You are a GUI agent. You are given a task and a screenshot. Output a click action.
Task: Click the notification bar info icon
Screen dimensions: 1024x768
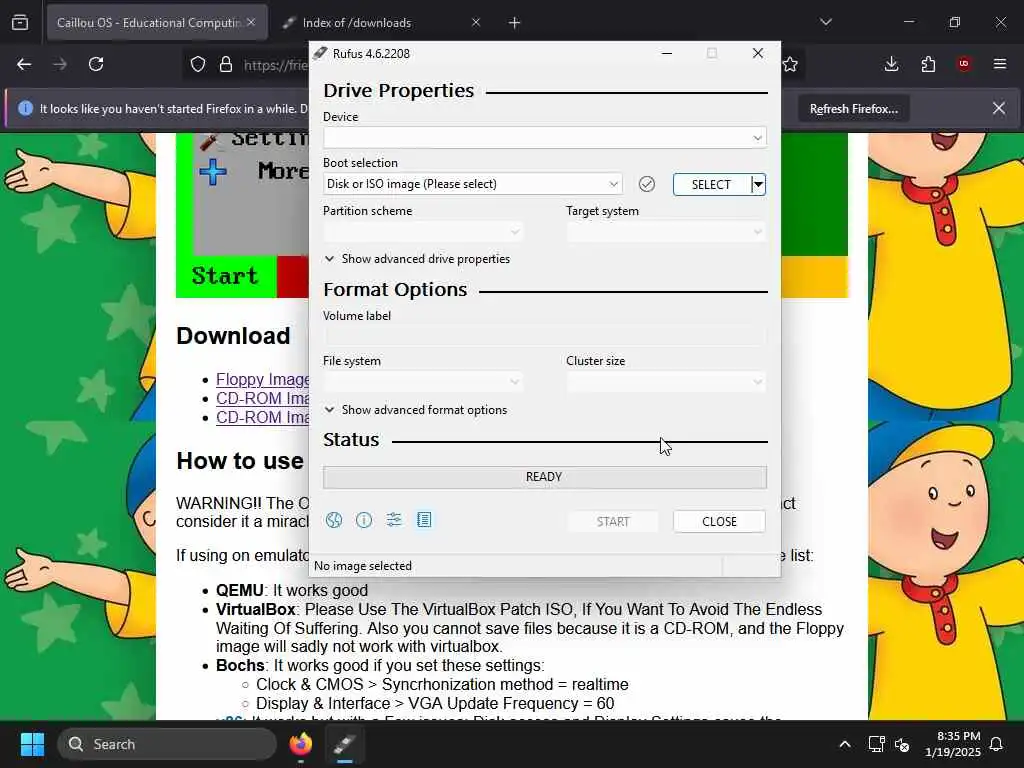(25, 108)
